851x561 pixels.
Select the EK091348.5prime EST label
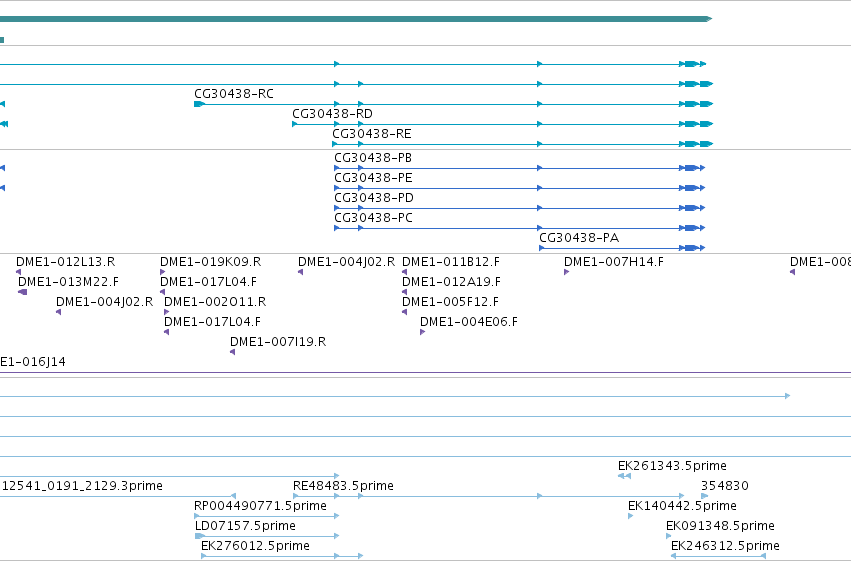(x=720, y=526)
